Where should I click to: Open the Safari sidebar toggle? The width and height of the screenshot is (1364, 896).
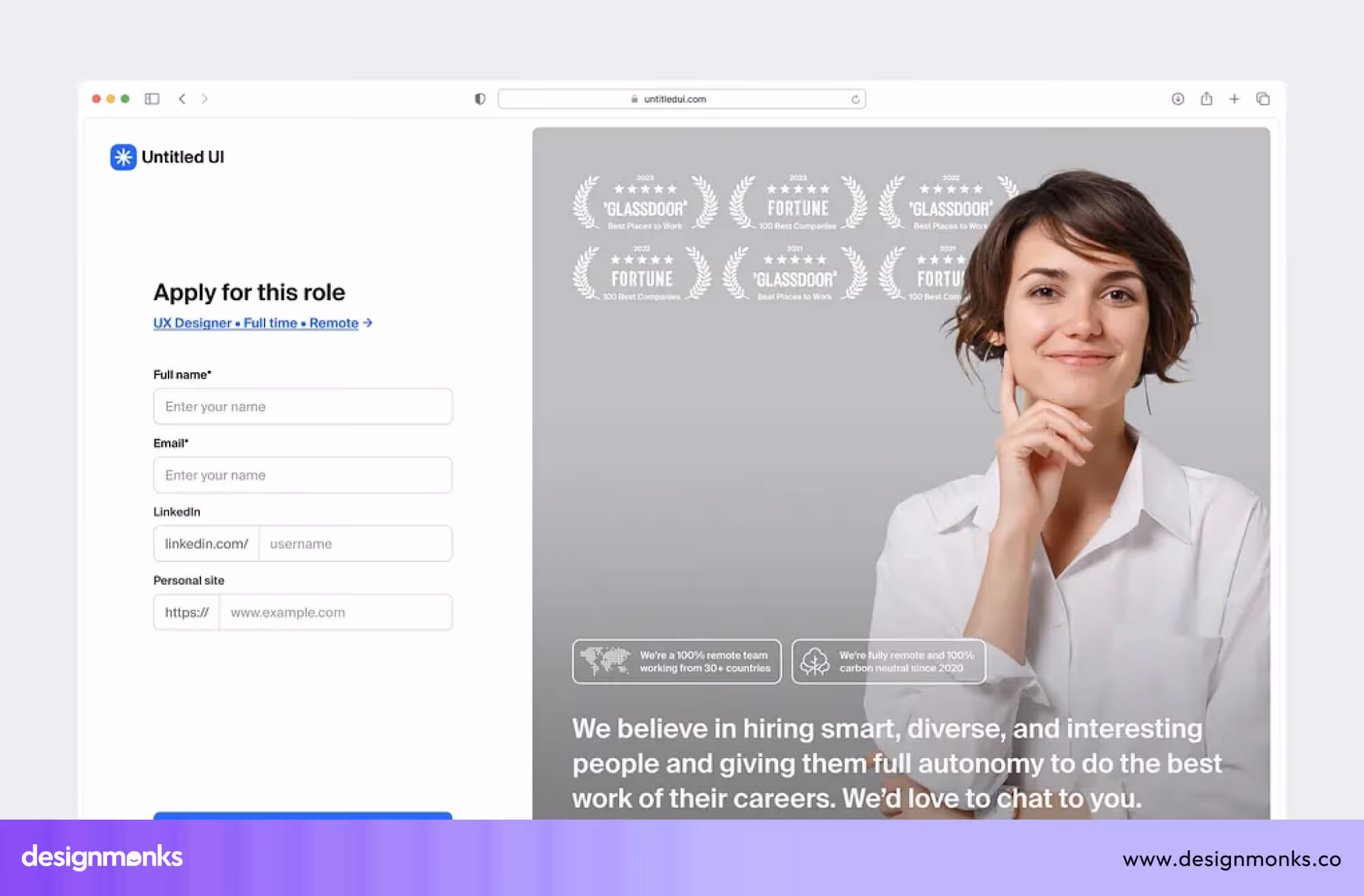tap(153, 99)
